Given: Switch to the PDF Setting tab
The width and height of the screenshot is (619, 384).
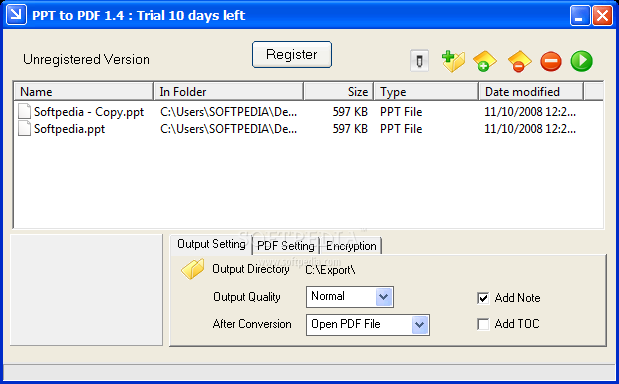Looking at the screenshot, I should coord(286,246).
